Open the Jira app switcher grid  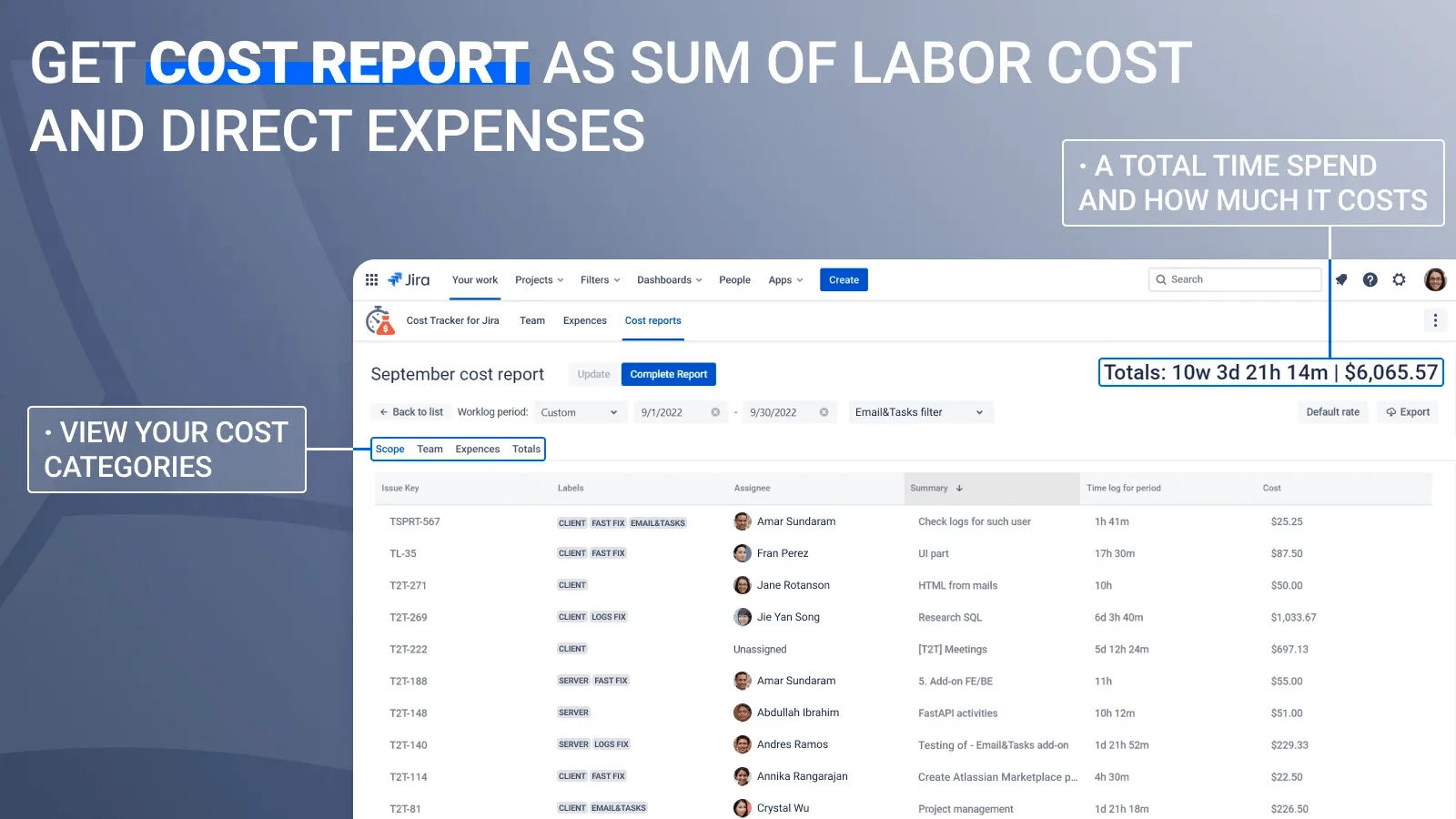(x=371, y=279)
